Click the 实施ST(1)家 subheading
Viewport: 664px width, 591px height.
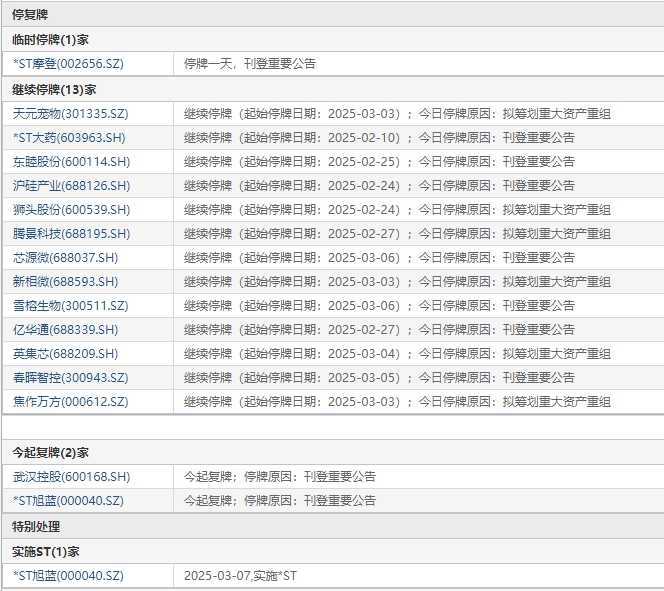click(x=45, y=552)
